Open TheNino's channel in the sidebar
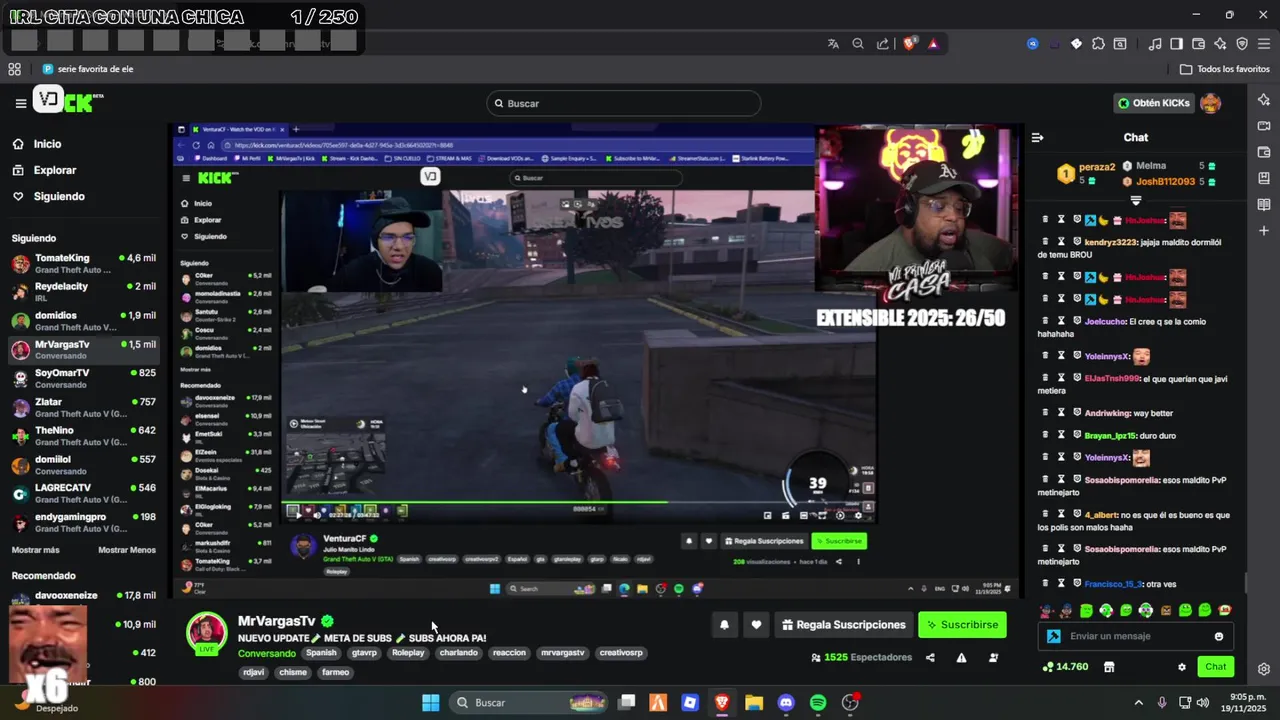 [x=84, y=436]
